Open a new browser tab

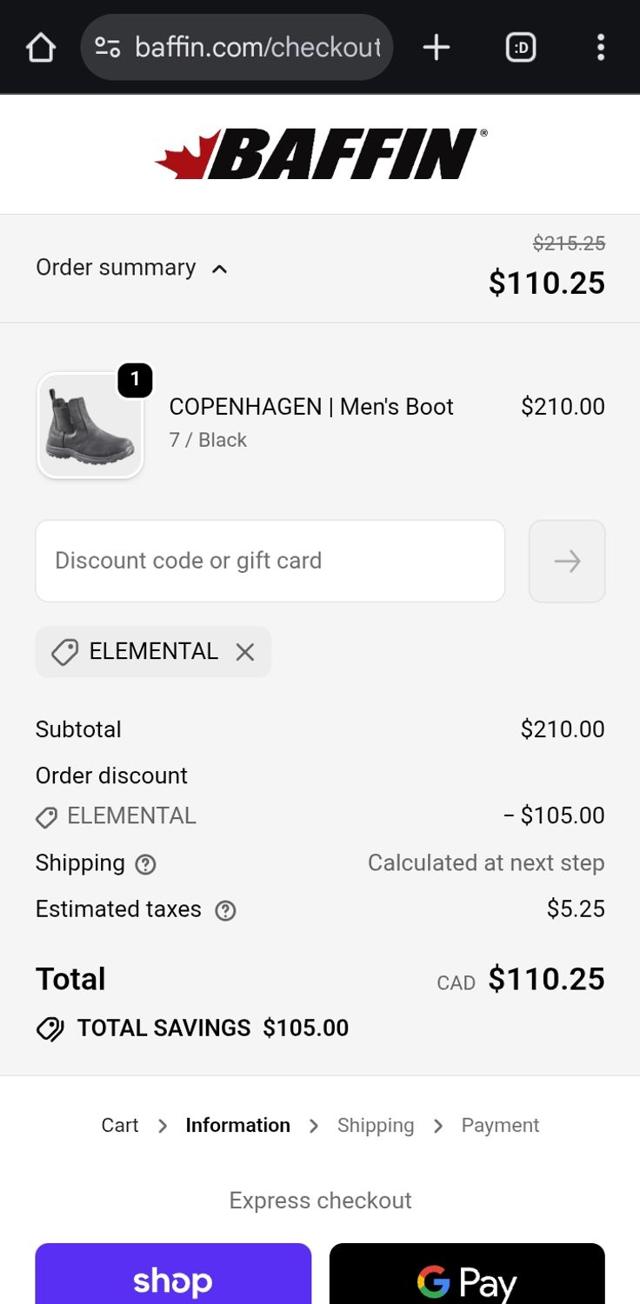(x=436, y=47)
